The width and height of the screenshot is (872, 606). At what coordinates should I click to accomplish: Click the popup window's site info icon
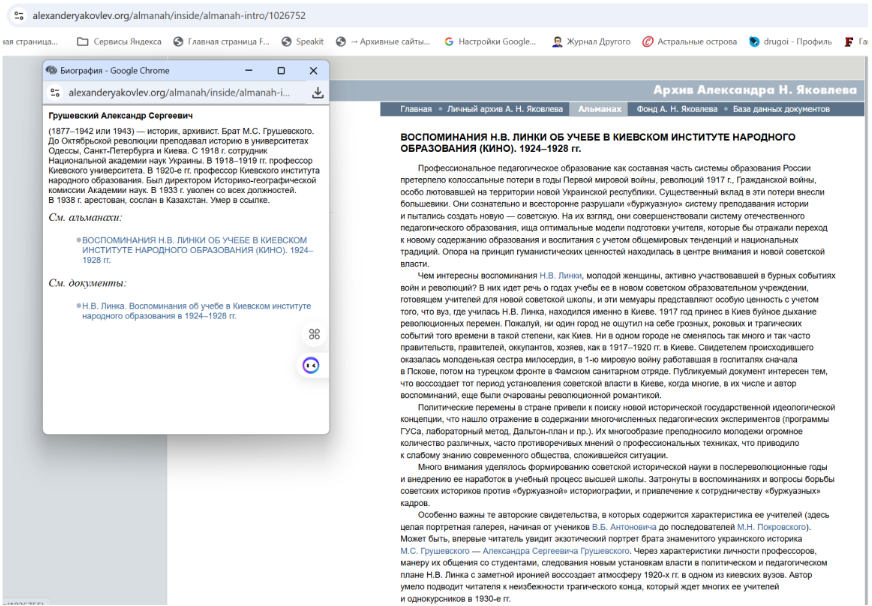coord(56,93)
